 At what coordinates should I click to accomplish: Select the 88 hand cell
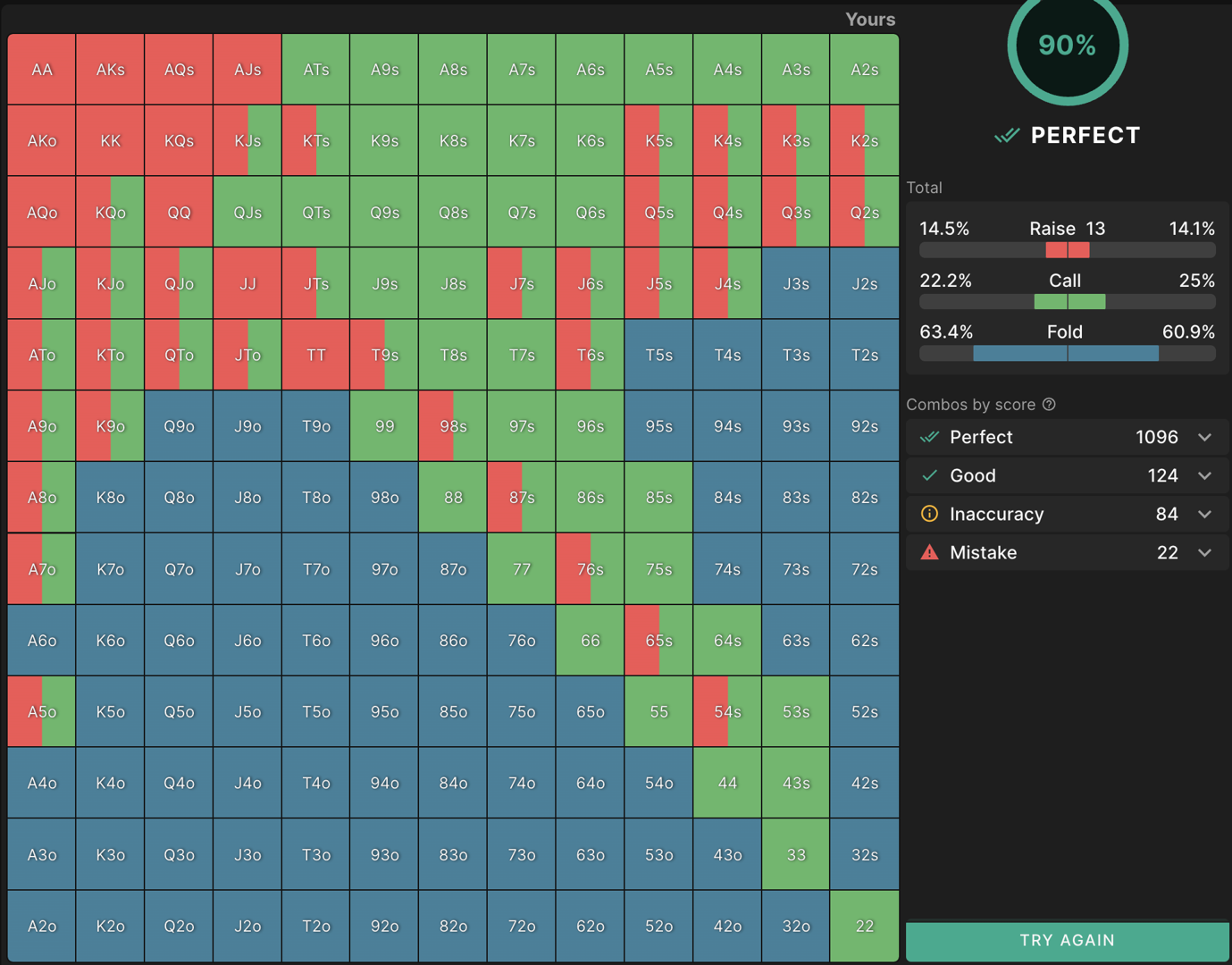(x=453, y=498)
